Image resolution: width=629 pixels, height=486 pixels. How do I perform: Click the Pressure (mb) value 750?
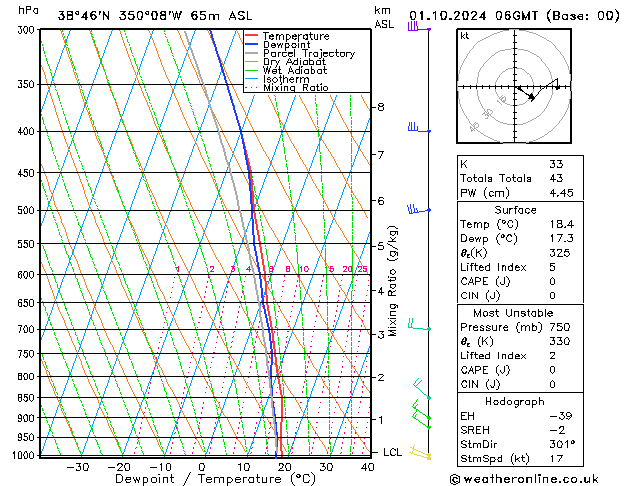pos(560,327)
